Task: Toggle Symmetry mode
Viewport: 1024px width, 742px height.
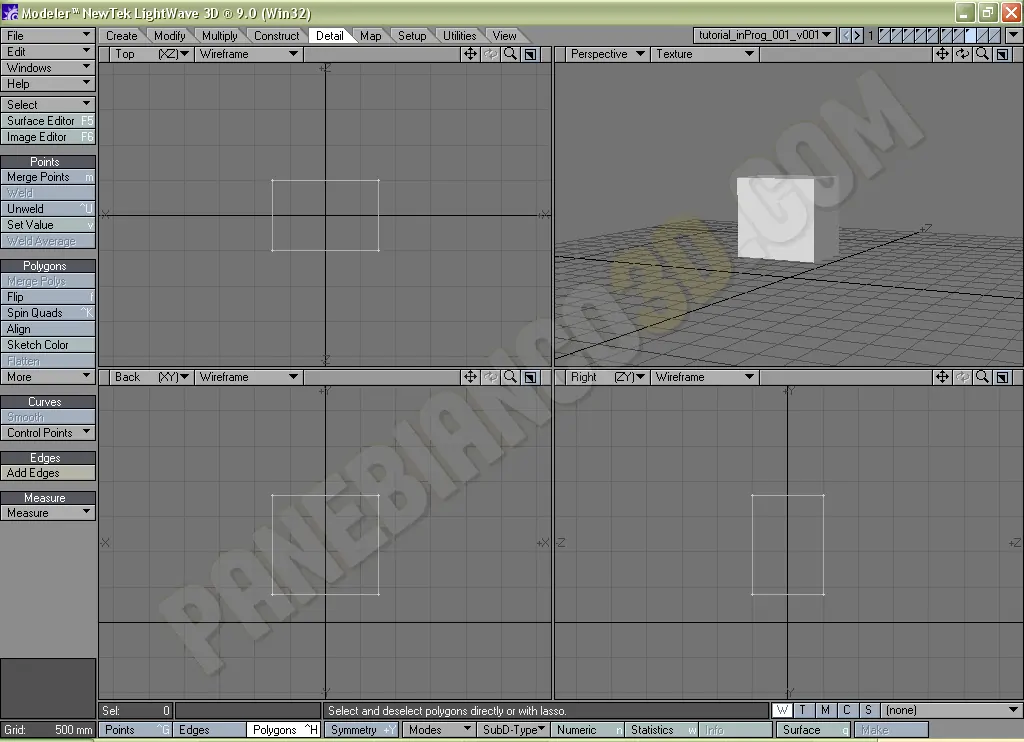Action: click(362, 730)
